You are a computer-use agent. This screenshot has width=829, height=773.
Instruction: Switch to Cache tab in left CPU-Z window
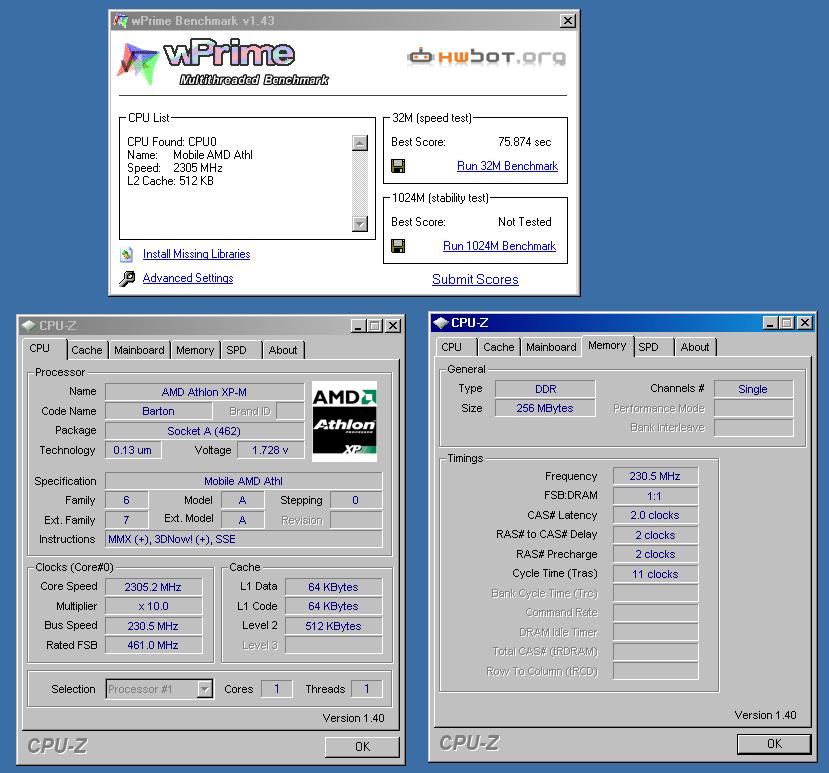coord(87,350)
